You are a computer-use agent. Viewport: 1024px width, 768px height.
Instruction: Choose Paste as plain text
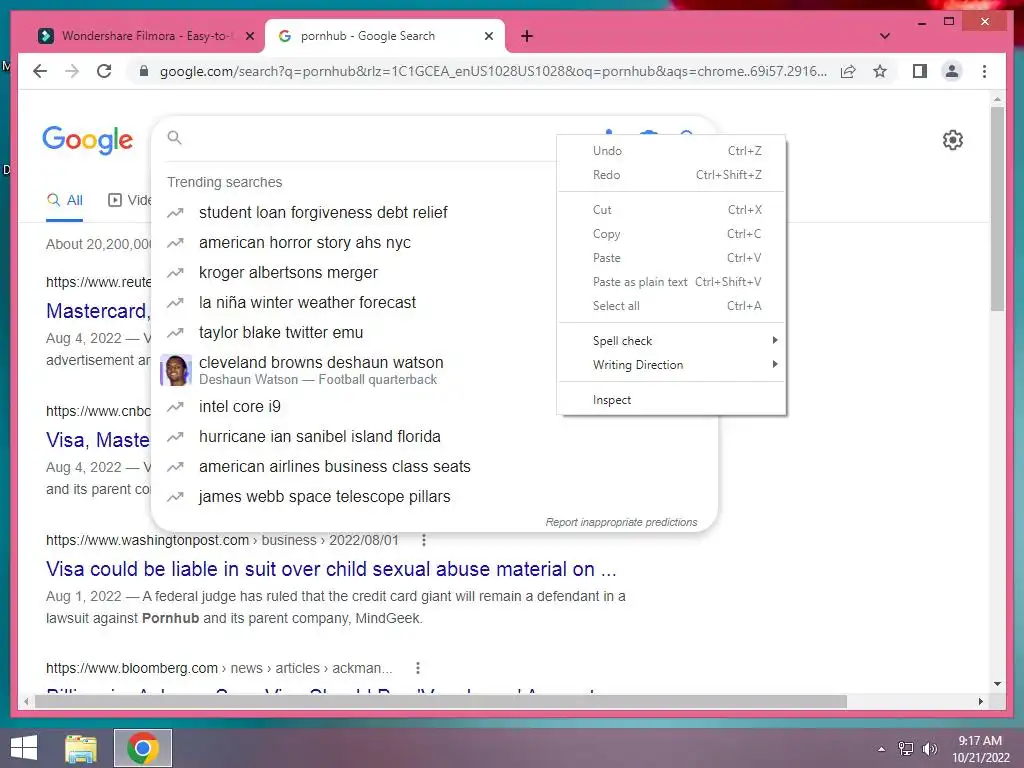click(x=671, y=282)
